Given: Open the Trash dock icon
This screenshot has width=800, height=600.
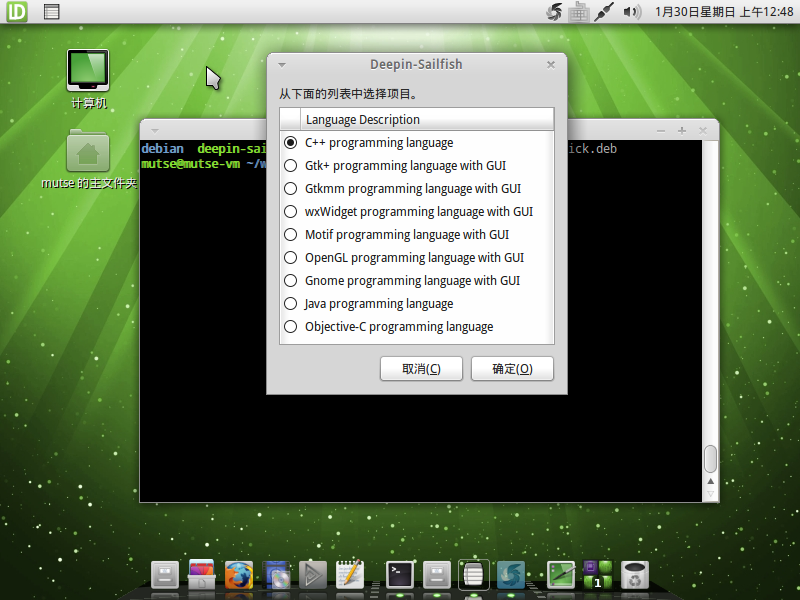Looking at the screenshot, I should 635,575.
